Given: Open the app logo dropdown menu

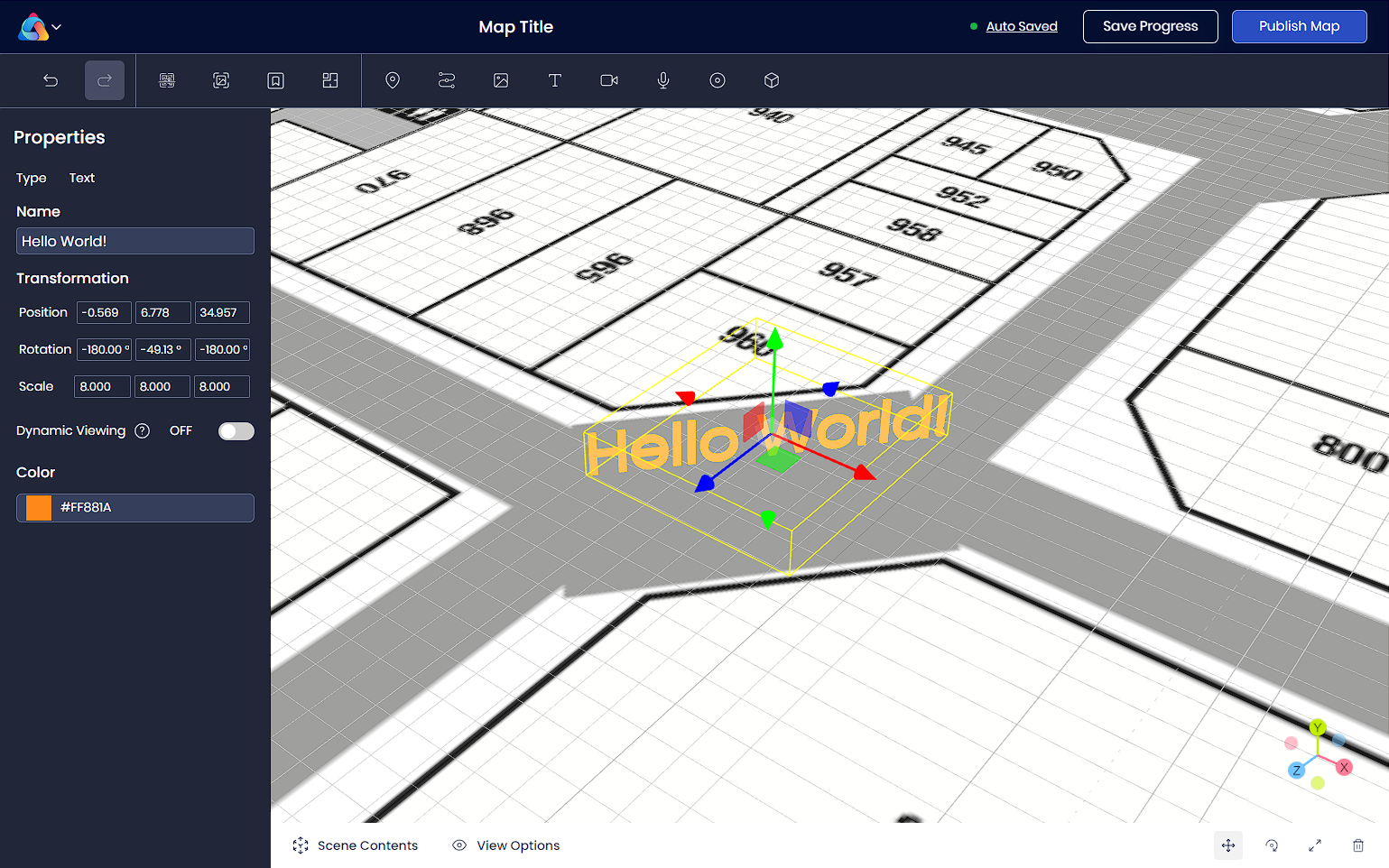Looking at the screenshot, I should (41, 27).
